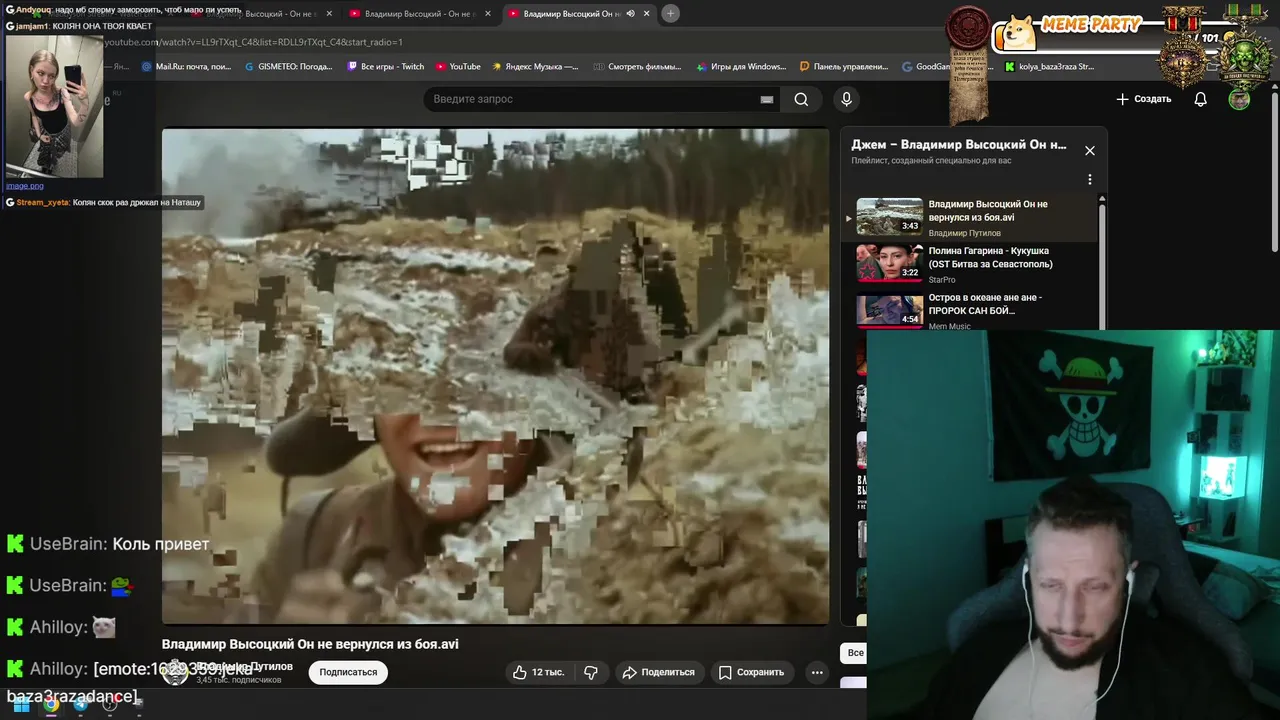Click the video player to pause playback

[x=495, y=376]
